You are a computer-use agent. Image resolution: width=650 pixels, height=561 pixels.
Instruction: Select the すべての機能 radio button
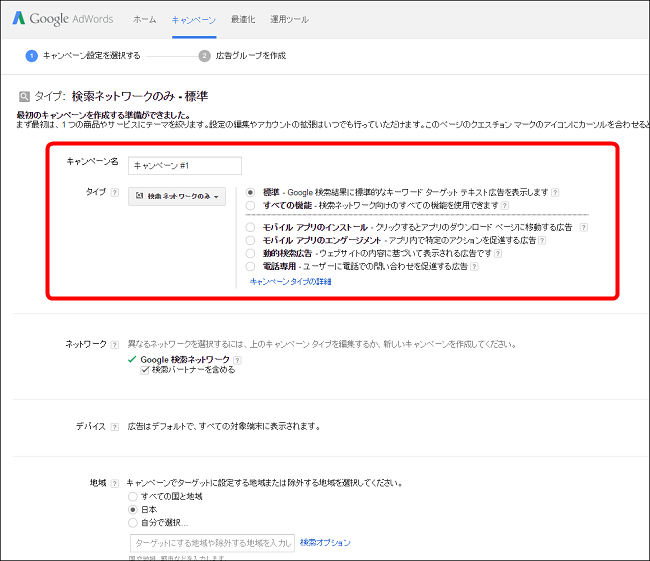coord(250,205)
